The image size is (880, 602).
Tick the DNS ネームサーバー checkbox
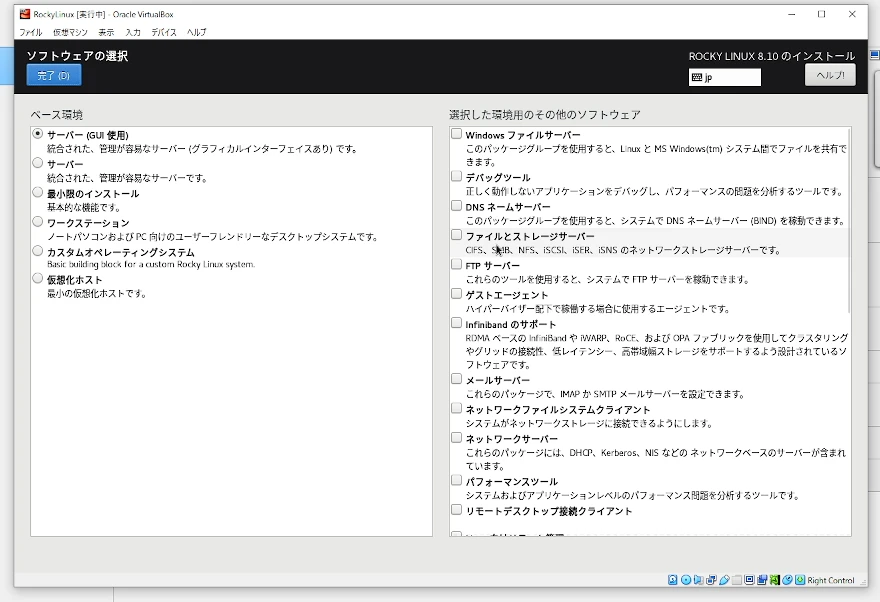[456, 206]
